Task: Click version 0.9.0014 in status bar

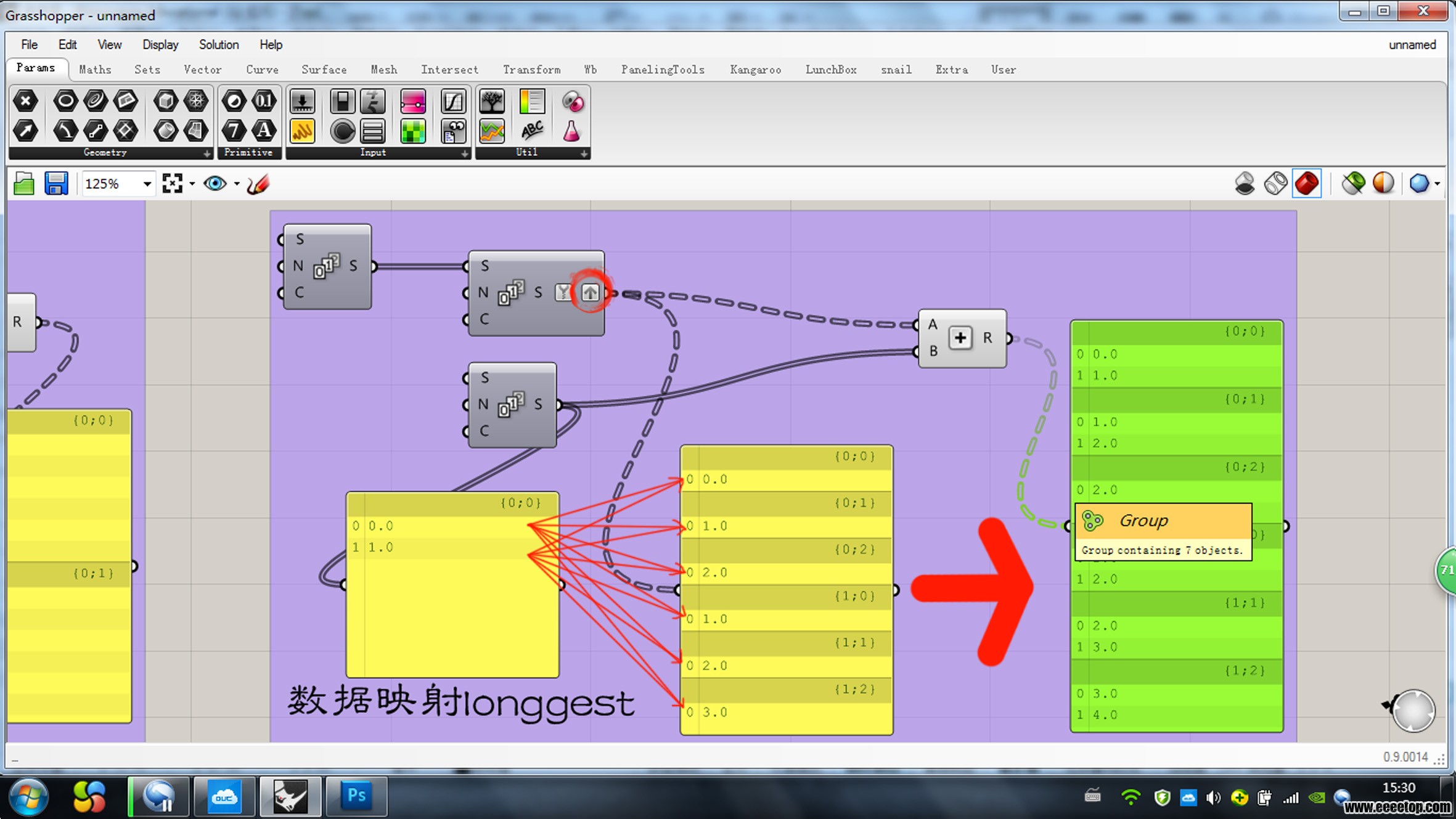Action: 1405,757
